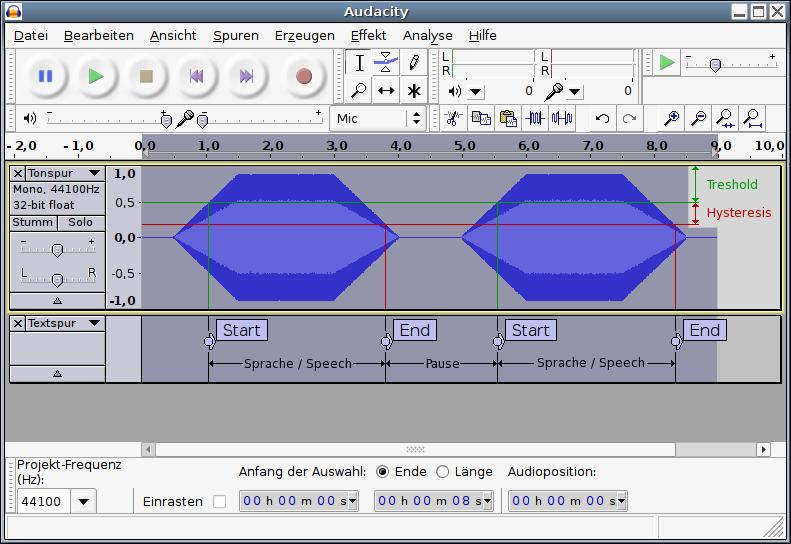
Task: Click horizontal scrollbar left arrow
Action: point(148,449)
